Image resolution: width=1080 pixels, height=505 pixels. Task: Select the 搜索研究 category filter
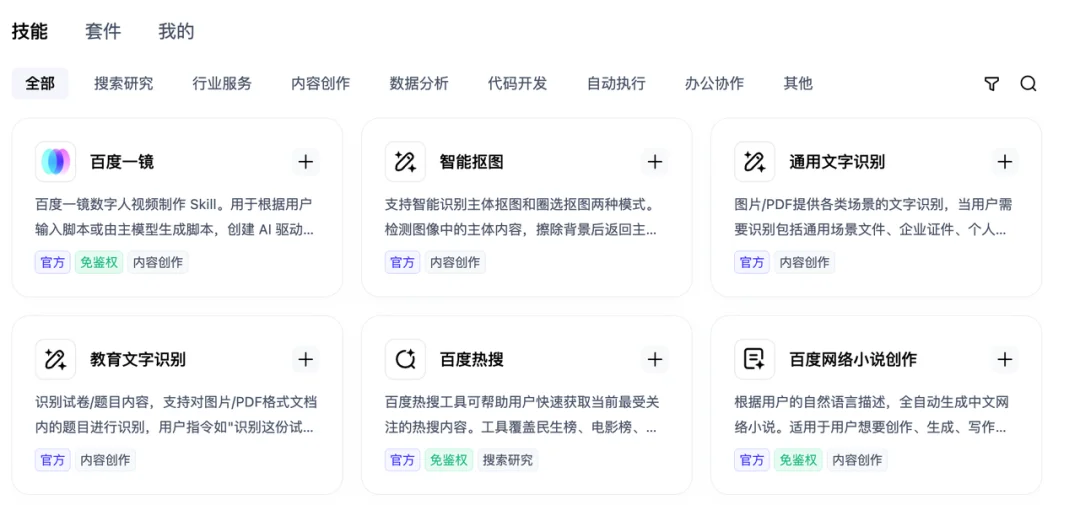pos(124,84)
